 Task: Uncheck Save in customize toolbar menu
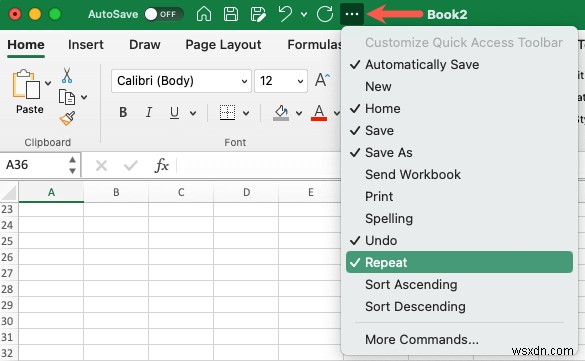click(x=459, y=131)
